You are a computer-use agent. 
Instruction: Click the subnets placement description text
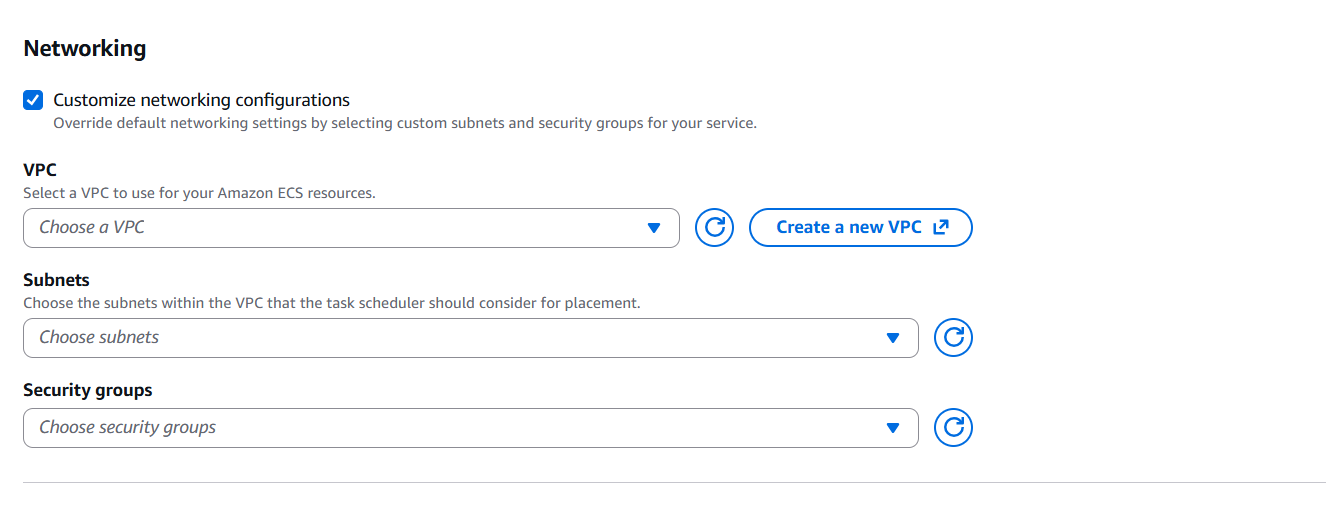click(x=331, y=302)
